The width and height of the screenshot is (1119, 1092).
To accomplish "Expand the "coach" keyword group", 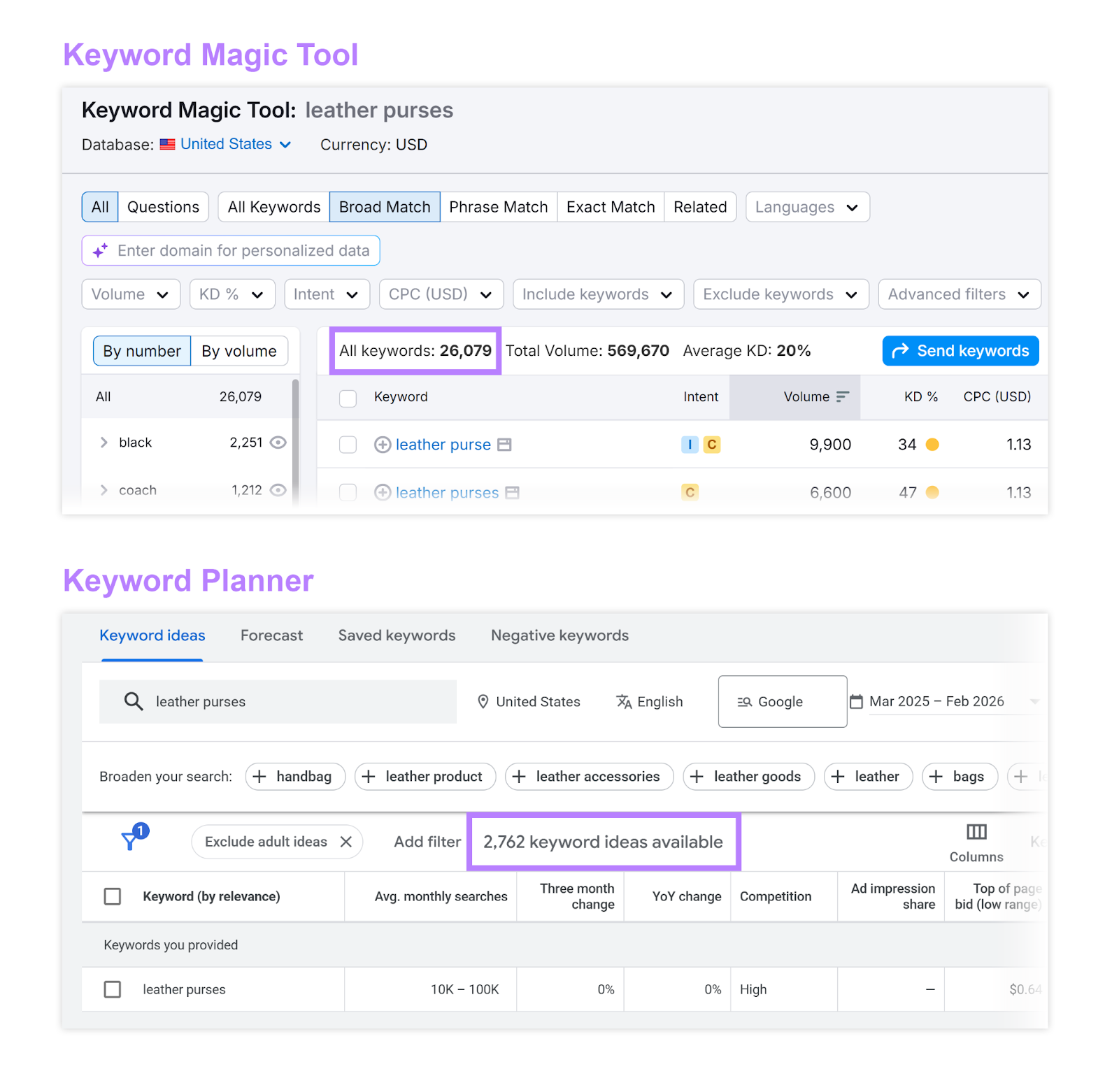I will [x=104, y=489].
